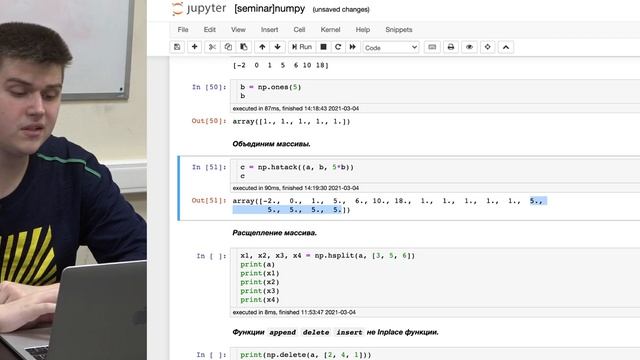Move selected cell up arrow
640x360 pixels.
(x=262, y=47)
